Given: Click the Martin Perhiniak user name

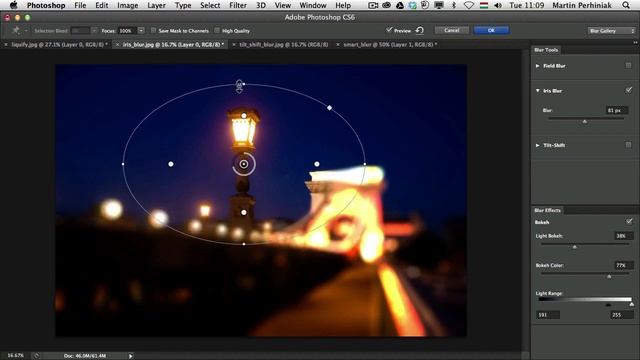Looking at the screenshot, I should pos(582,5).
